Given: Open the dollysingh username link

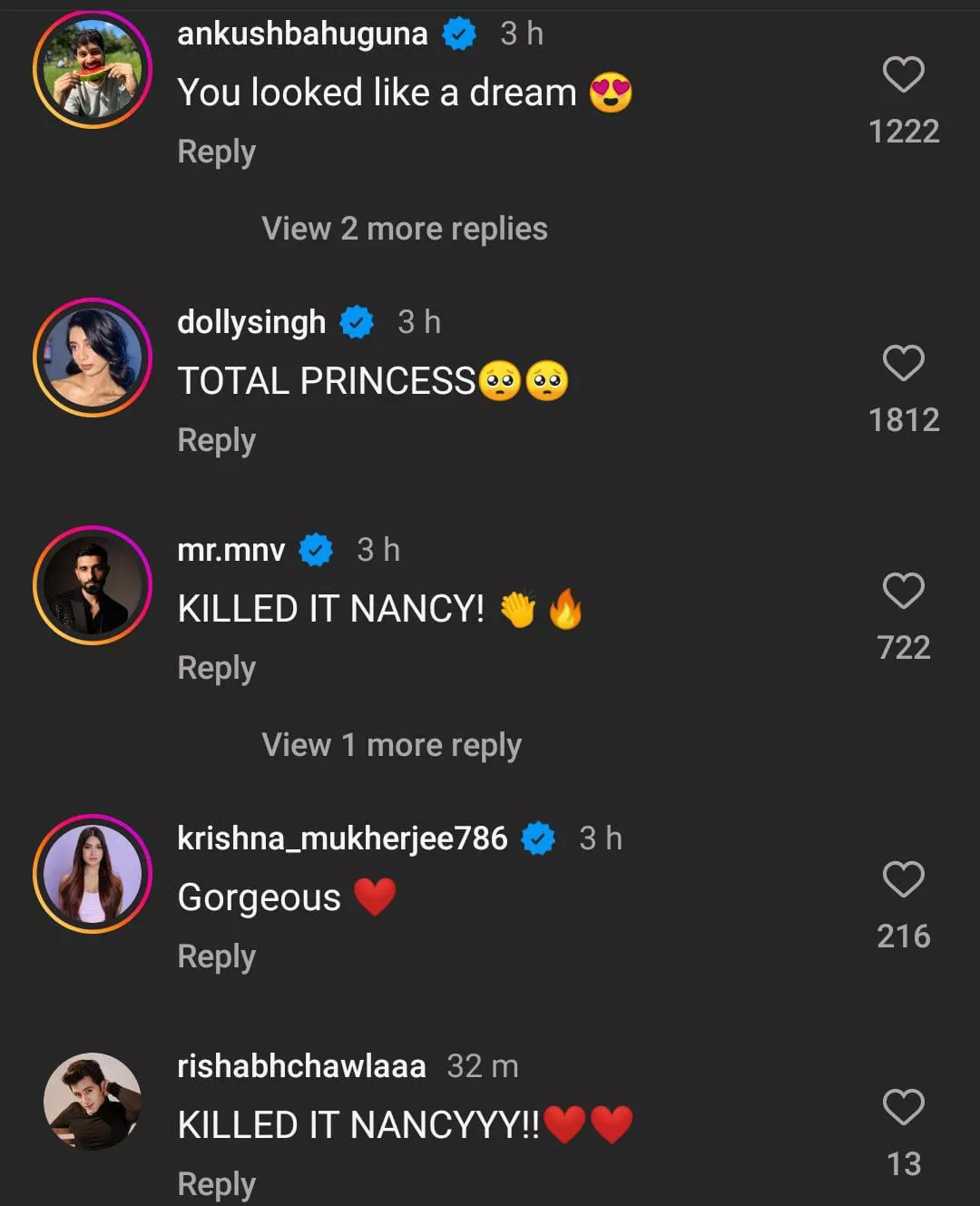Looking at the screenshot, I should coord(251,322).
